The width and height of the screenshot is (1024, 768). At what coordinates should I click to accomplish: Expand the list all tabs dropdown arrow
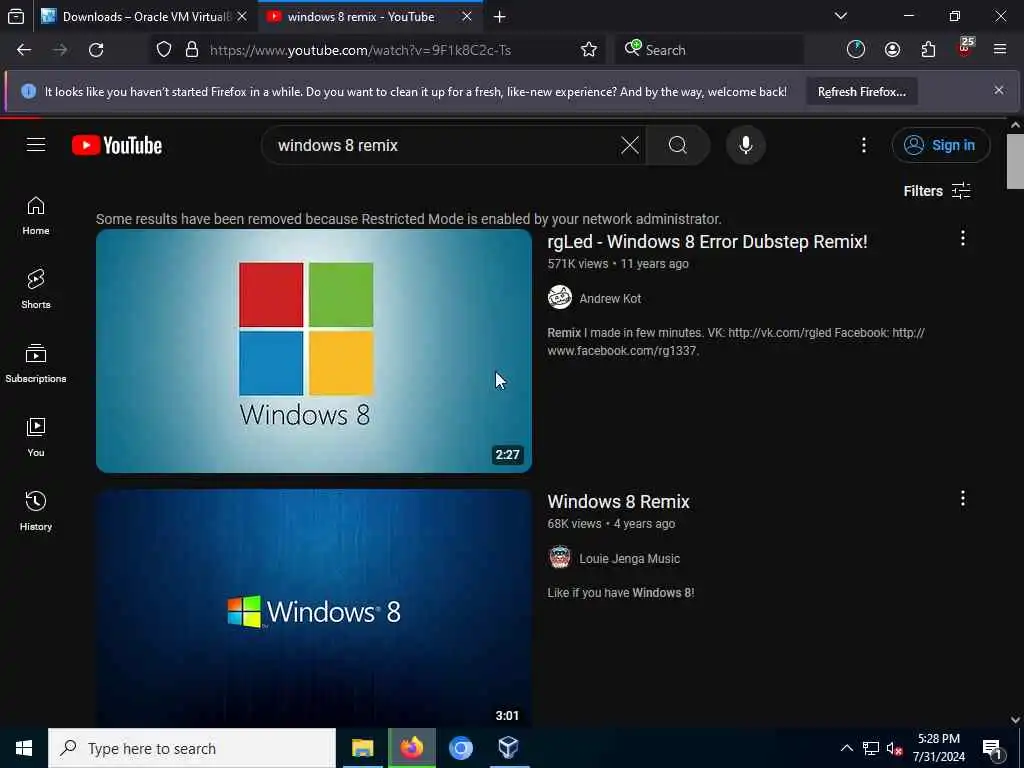click(840, 16)
